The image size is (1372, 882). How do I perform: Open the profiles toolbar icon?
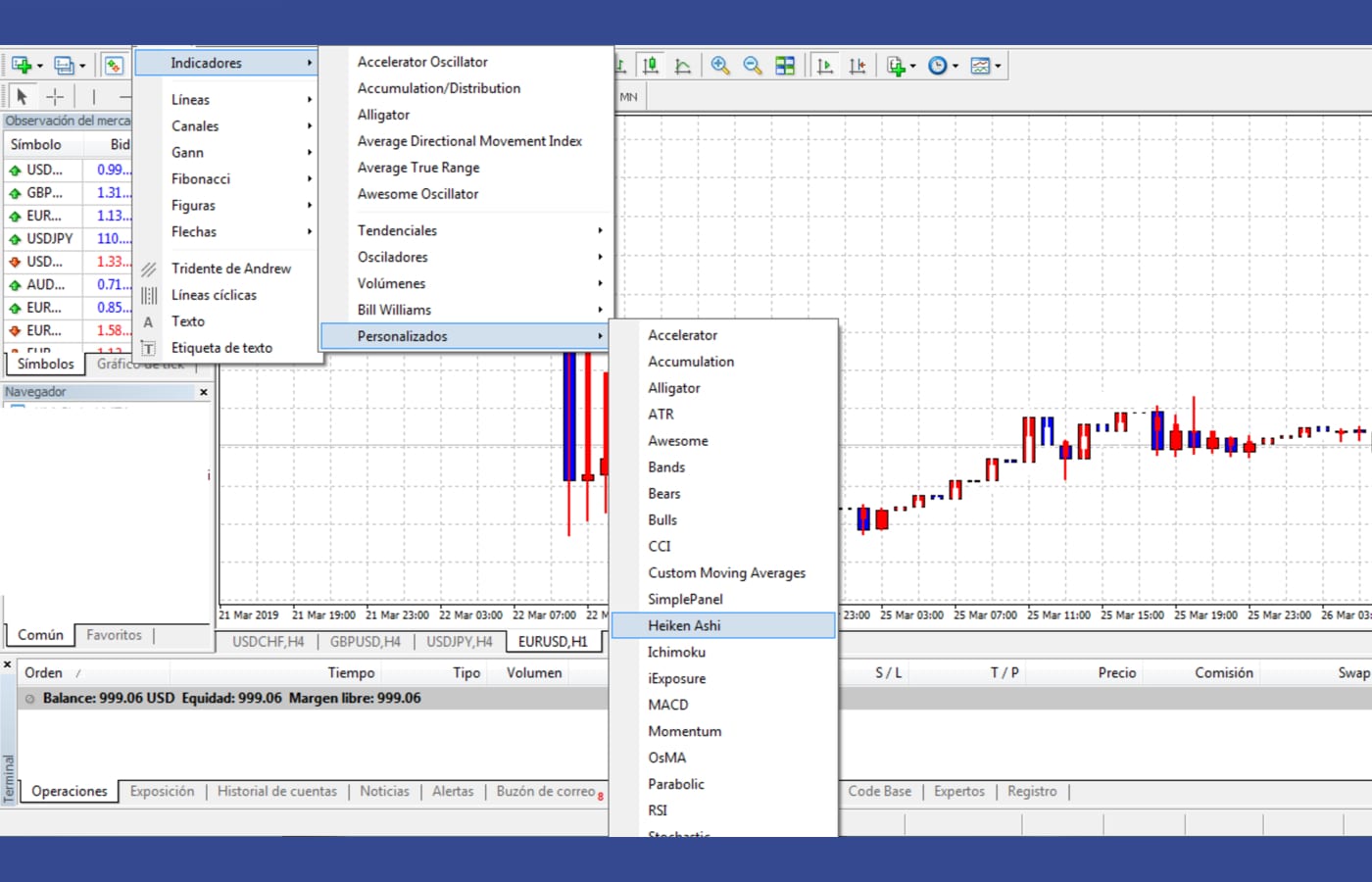tap(64, 66)
